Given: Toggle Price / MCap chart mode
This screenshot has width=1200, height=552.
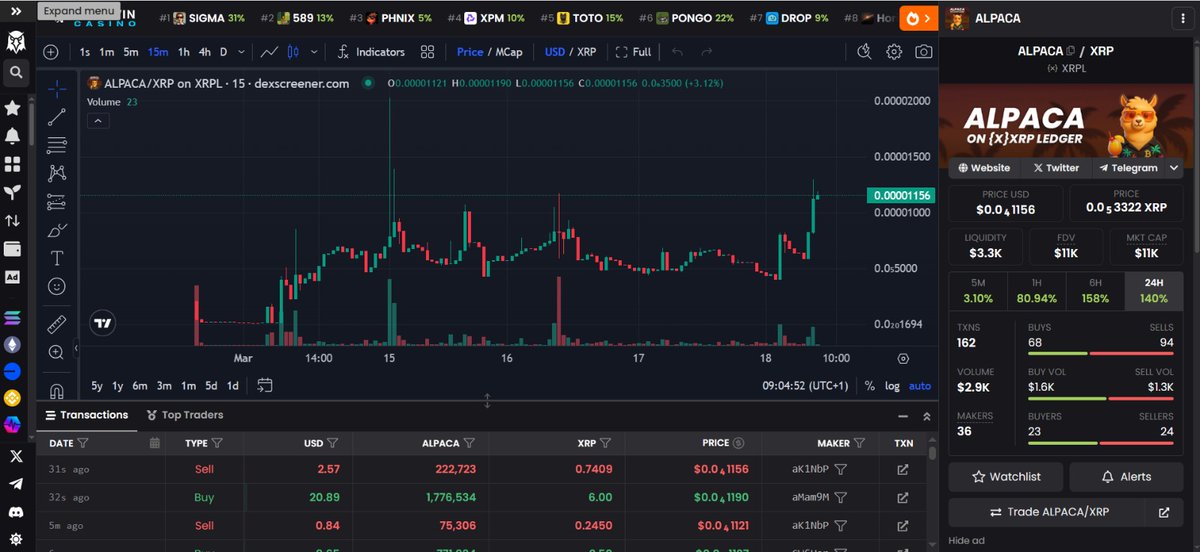Looking at the screenshot, I should pos(489,52).
